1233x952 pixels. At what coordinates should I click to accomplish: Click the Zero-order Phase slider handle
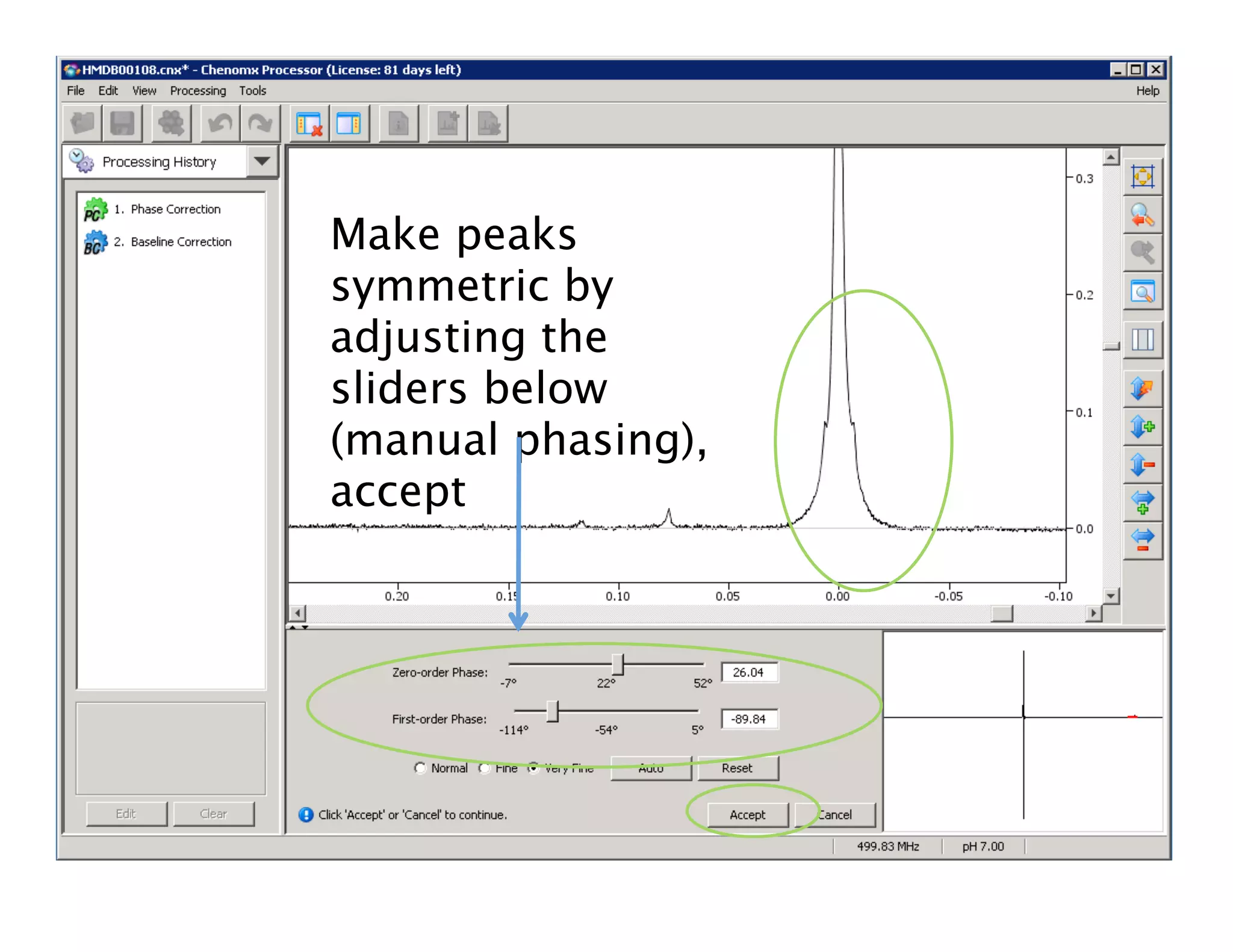tap(618, 665)
